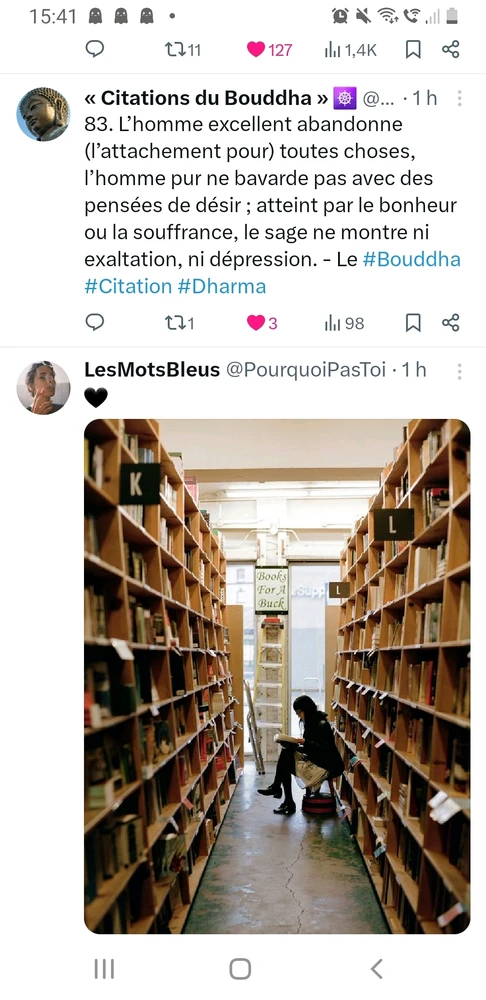View 1,4K views analytics icon
The height and width of the screenshot is (1000, 486).
coord(350,50)
